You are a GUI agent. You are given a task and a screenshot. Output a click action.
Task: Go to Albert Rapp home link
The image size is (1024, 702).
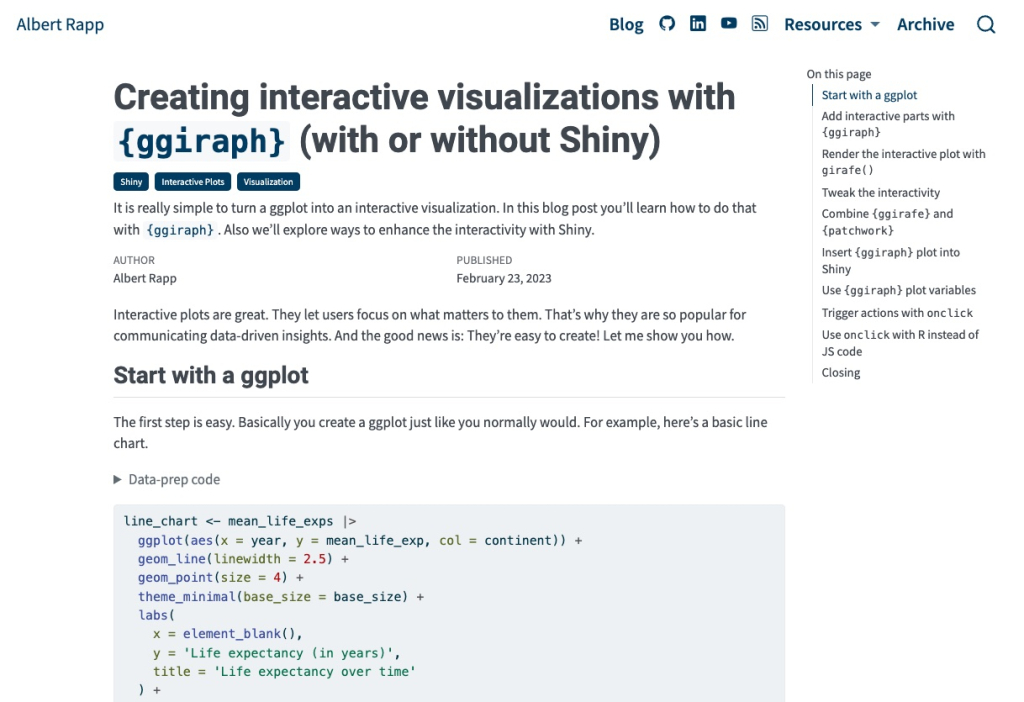[60, 25]
